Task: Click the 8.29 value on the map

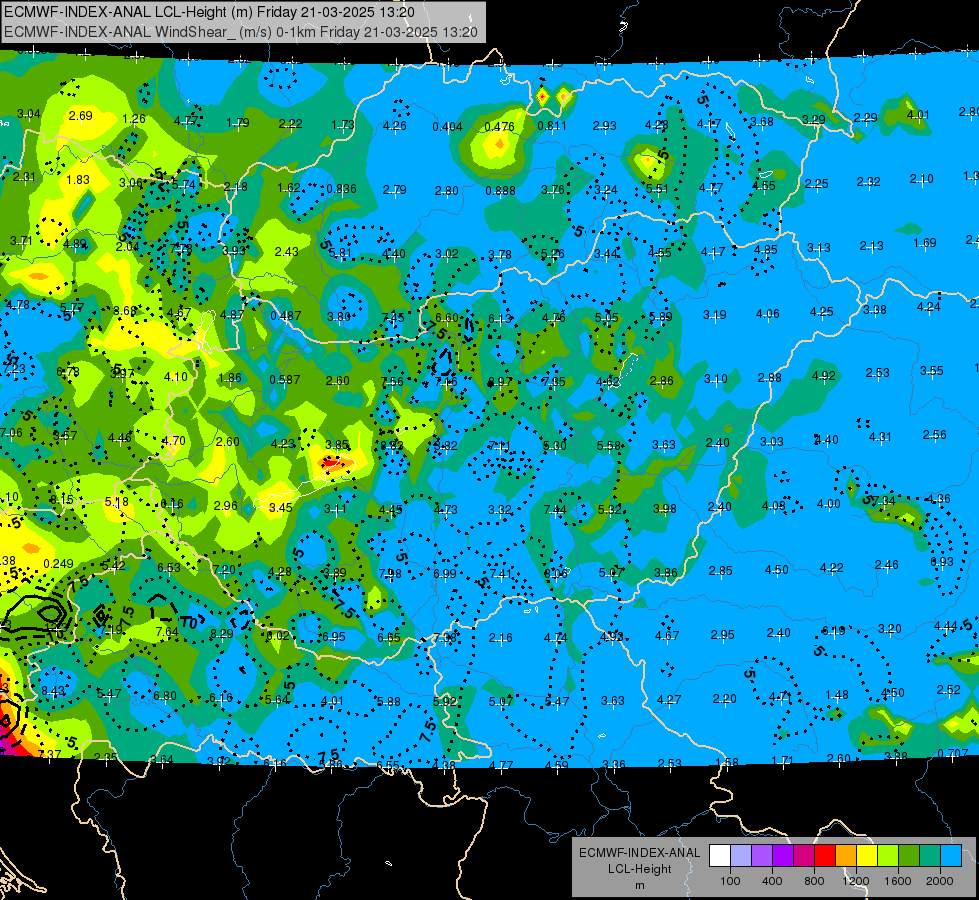Action: tap(222, 634)
